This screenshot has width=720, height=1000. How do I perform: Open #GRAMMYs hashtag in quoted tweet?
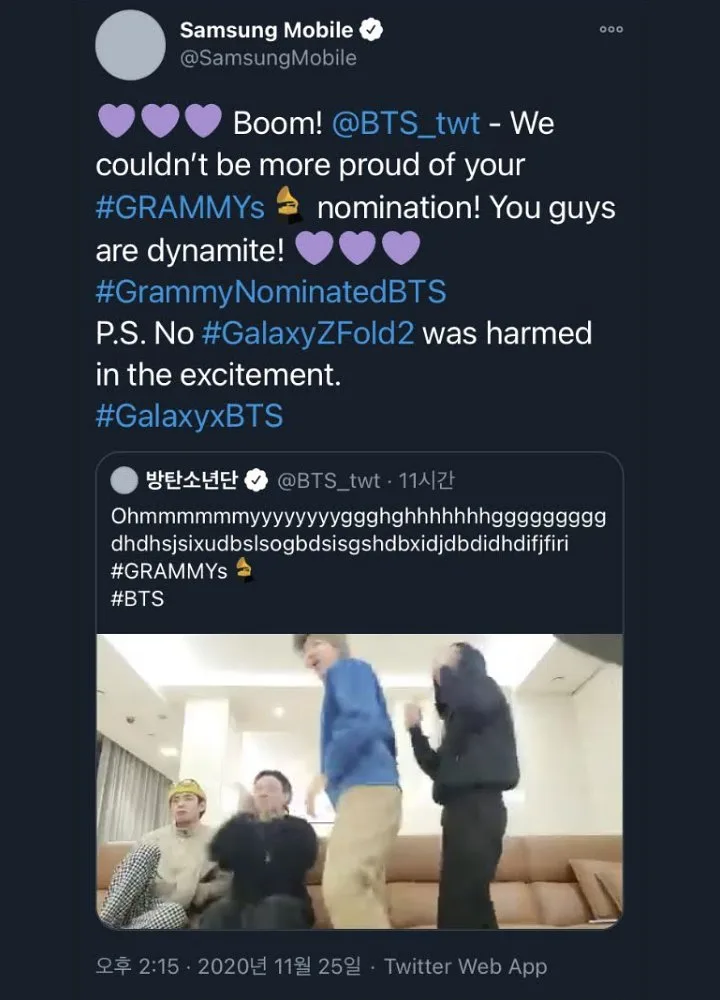click(169, 572)
